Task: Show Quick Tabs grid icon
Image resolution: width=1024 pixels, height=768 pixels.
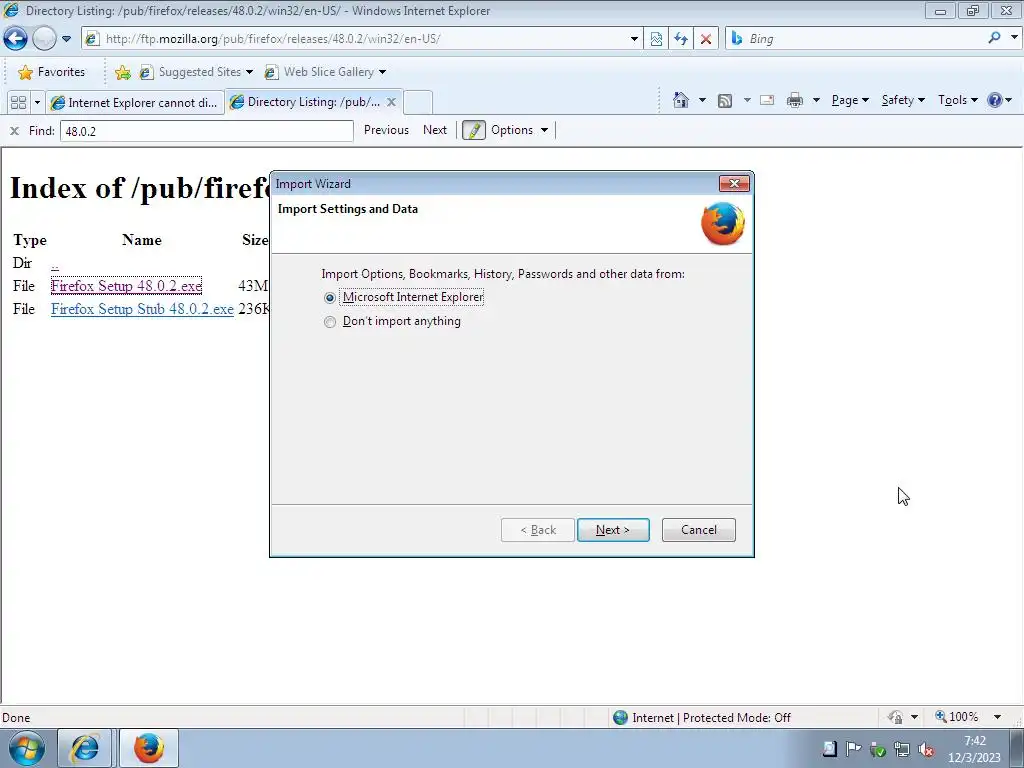Action: click(18, 103)
